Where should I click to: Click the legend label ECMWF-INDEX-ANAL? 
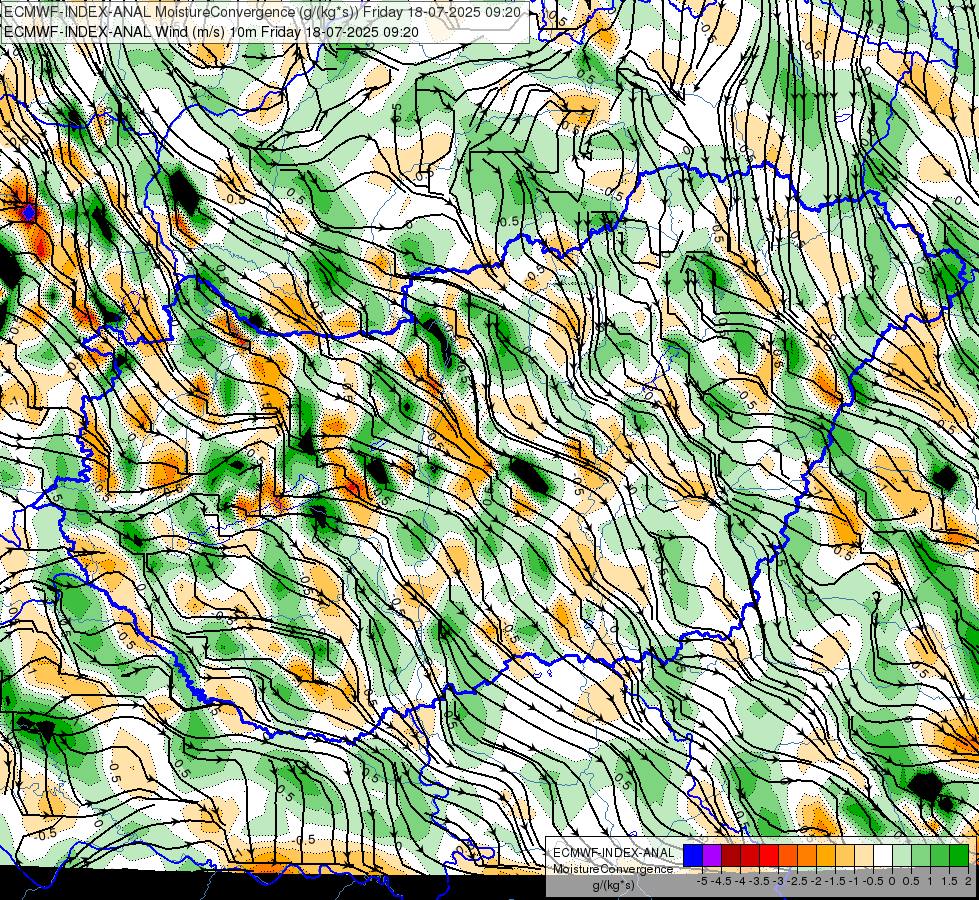pos(613,853)
